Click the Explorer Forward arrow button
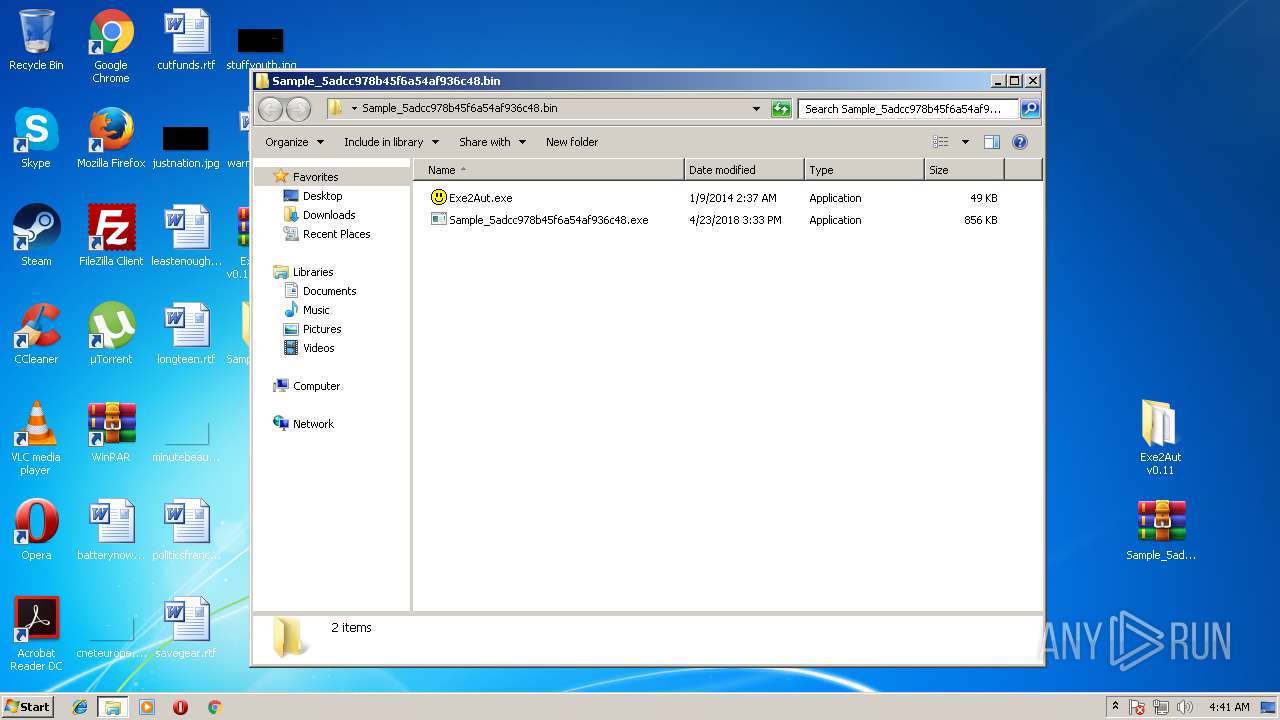Viewport: 1280px width, 720px height. [298, 109]
